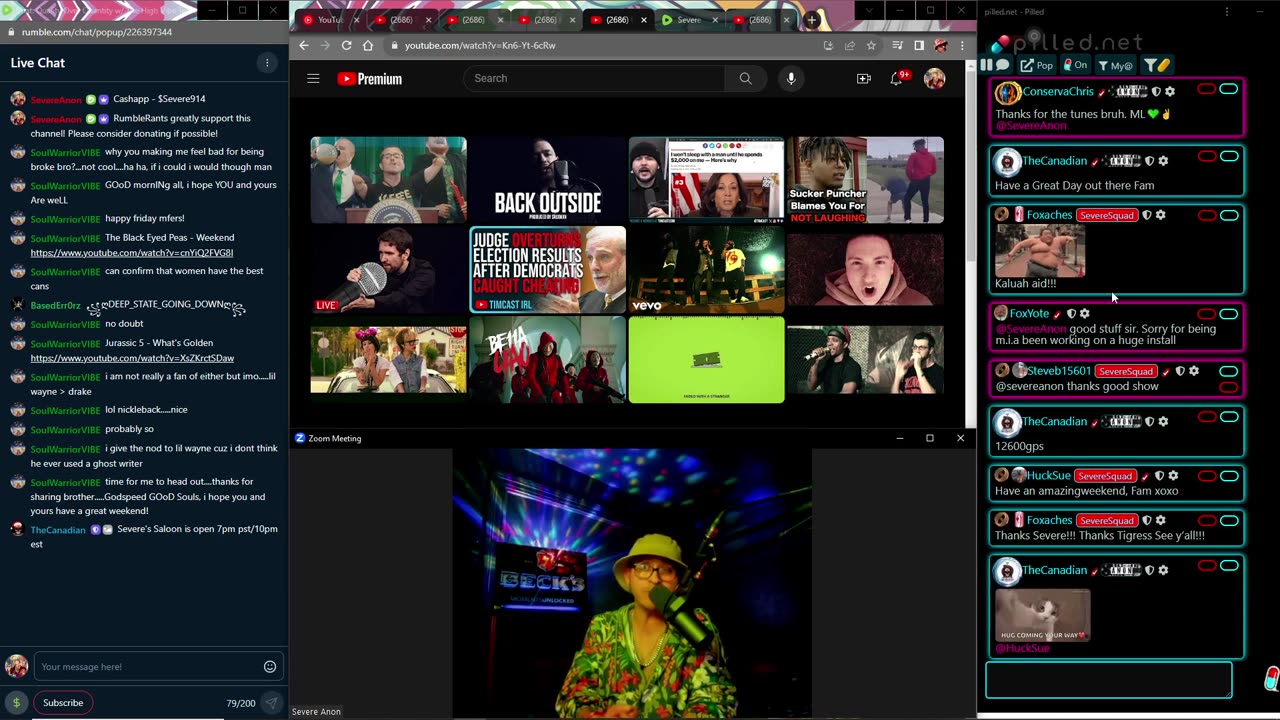Click the Pop out button in Pilled
This screenshot has width=1280, height=720.
point(1037,66)
